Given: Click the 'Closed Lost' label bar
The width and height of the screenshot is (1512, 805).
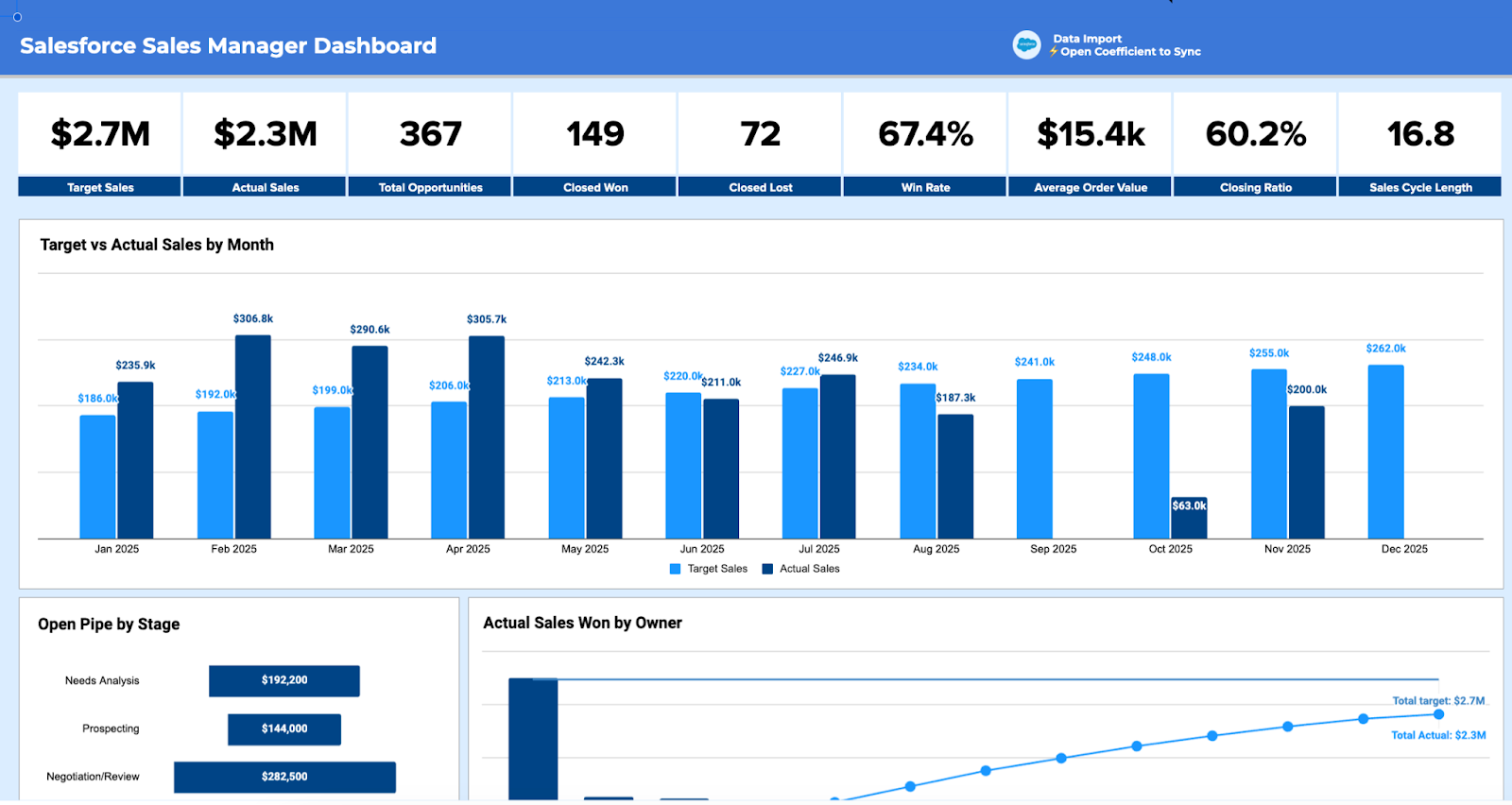Looking at the screenshot, I should (761, 187).
